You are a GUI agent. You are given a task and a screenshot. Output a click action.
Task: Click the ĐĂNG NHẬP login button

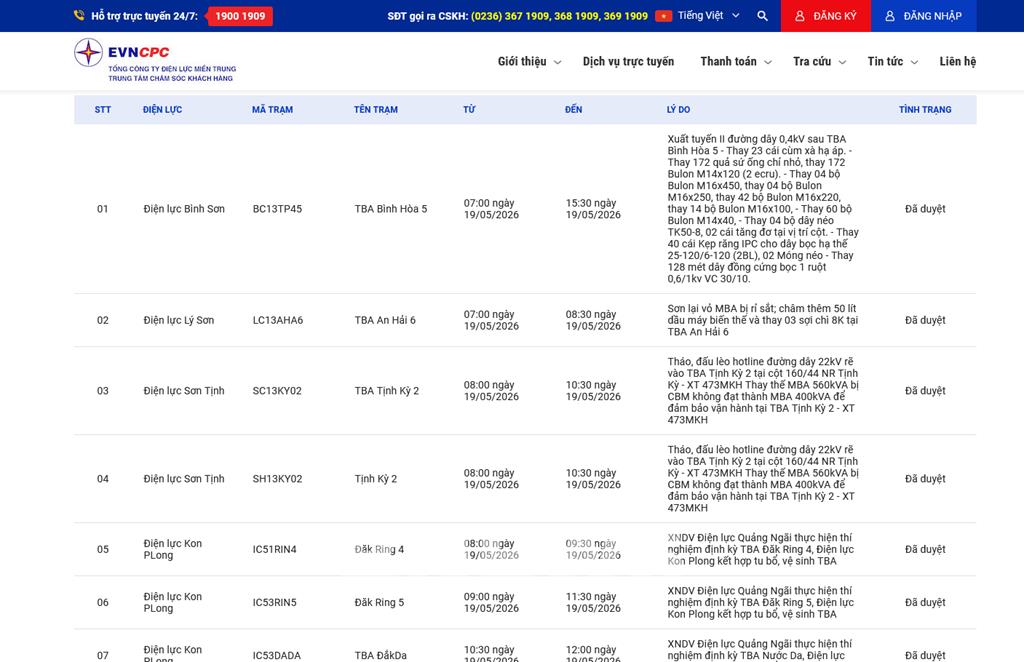tap(923, 16)
